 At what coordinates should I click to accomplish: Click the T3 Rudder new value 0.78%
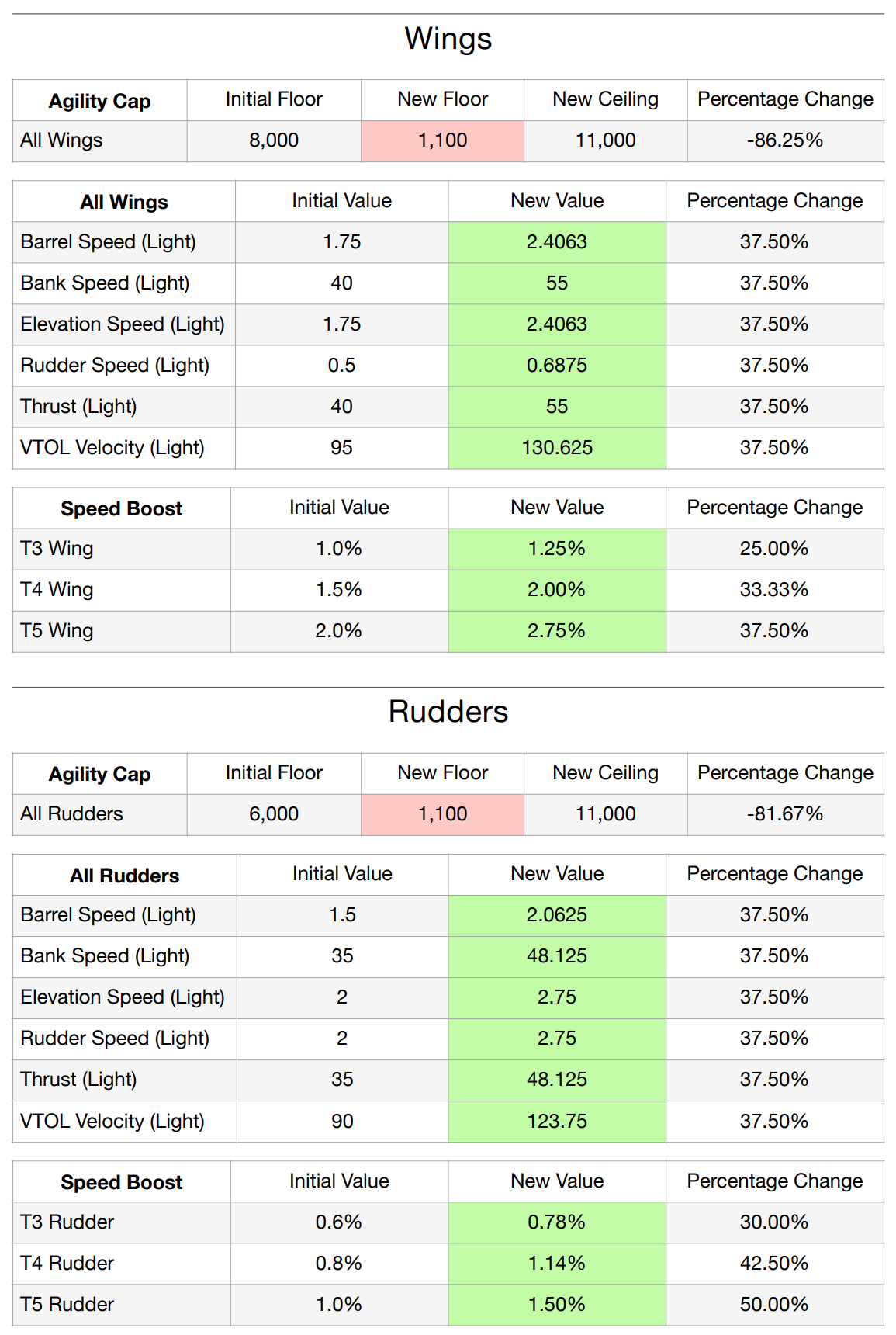coord(556,1222)
